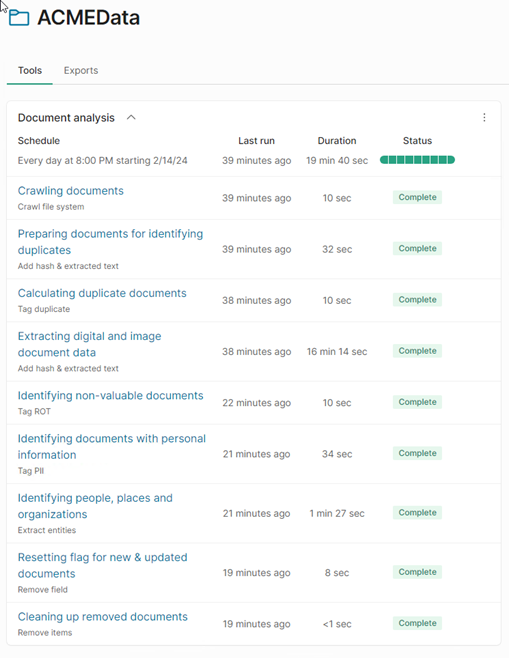Click the green segmented status progress bar

pos(418,160)
